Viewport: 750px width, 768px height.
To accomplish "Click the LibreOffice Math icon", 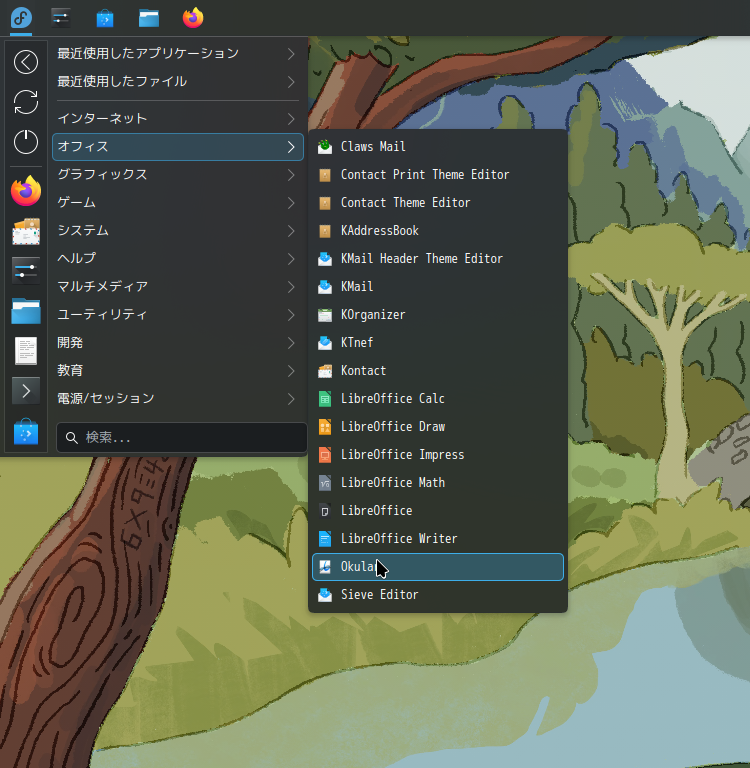I will [325, 483].
